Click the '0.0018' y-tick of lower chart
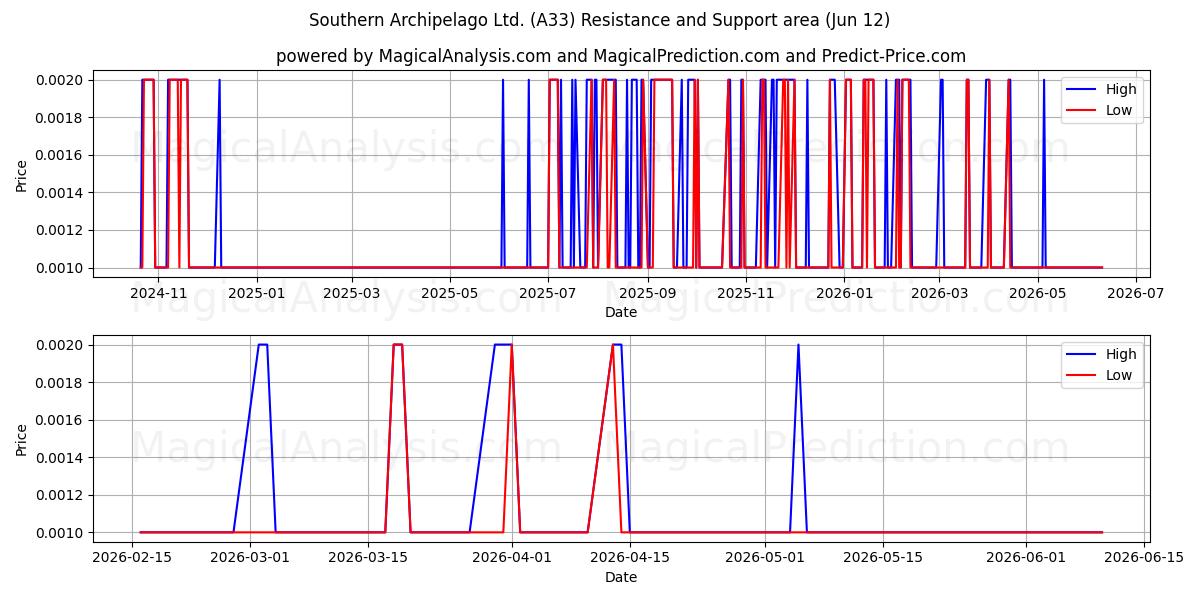Image resolution: width=1200 pixels, height=600 pixels. pyautogui.click(x=62, y=383)
